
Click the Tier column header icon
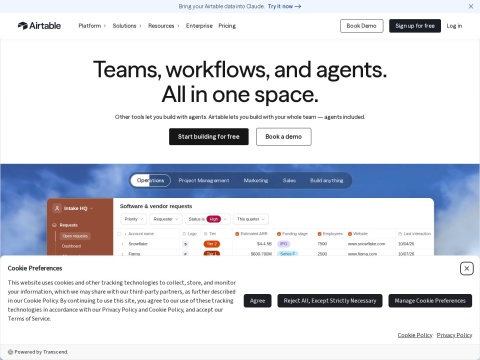tap(206, 234)
